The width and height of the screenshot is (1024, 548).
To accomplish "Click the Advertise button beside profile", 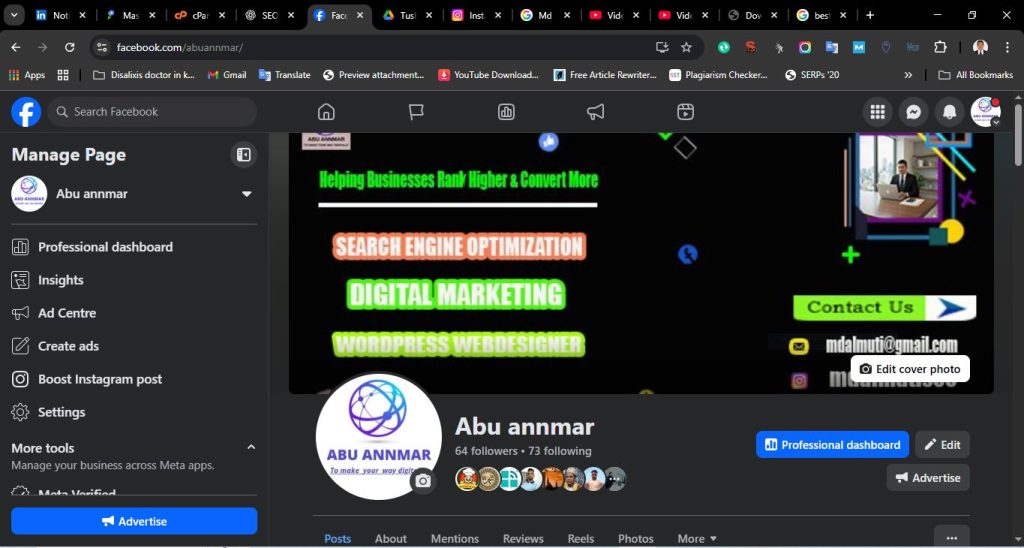I will click(928, 477).
